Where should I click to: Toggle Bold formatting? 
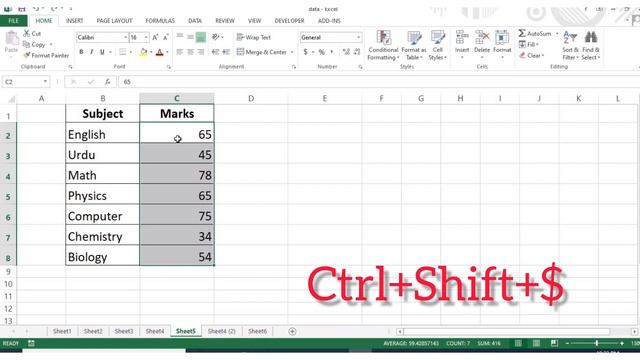(x=81, y=52)
